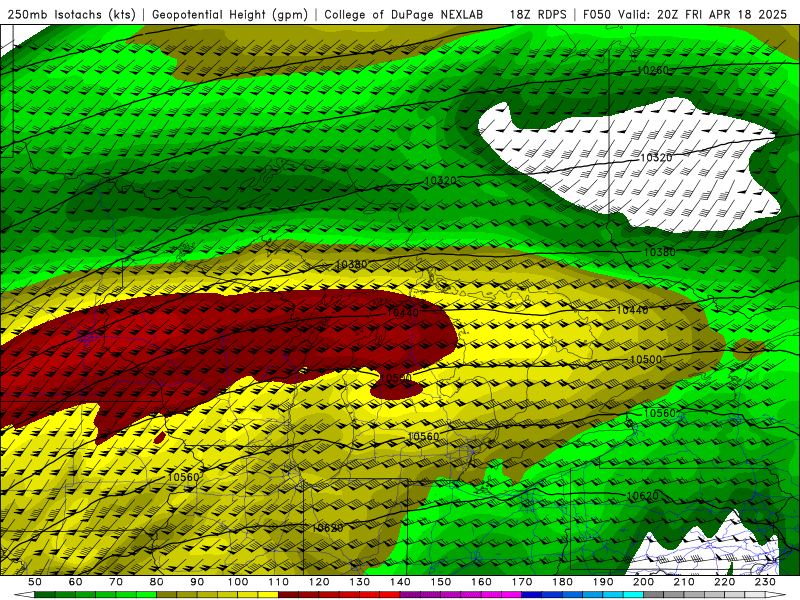This screenshot has width=800, height=600.
Task: Pick the 200 legend number
Action: click(x=643, y=582)
